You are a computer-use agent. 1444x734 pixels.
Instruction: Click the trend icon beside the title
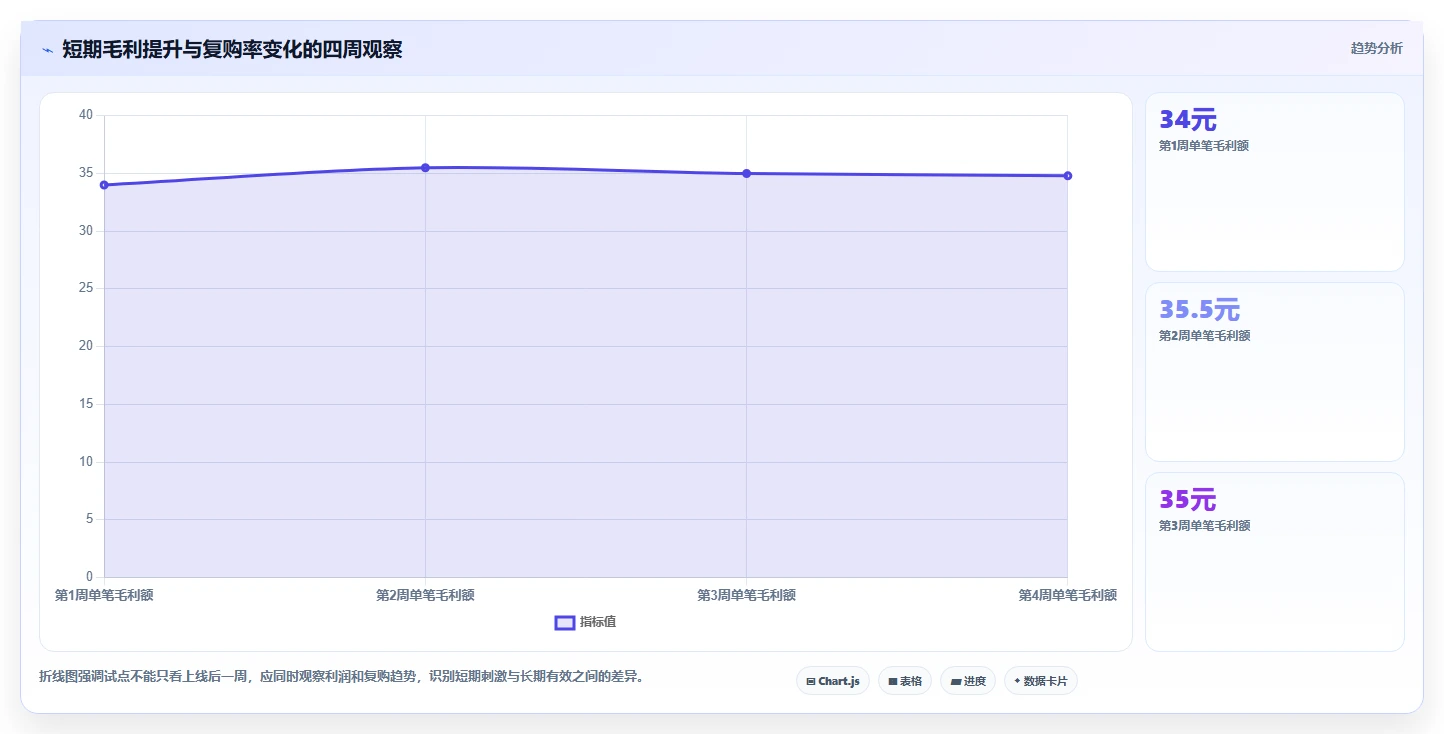coord(47,49)
